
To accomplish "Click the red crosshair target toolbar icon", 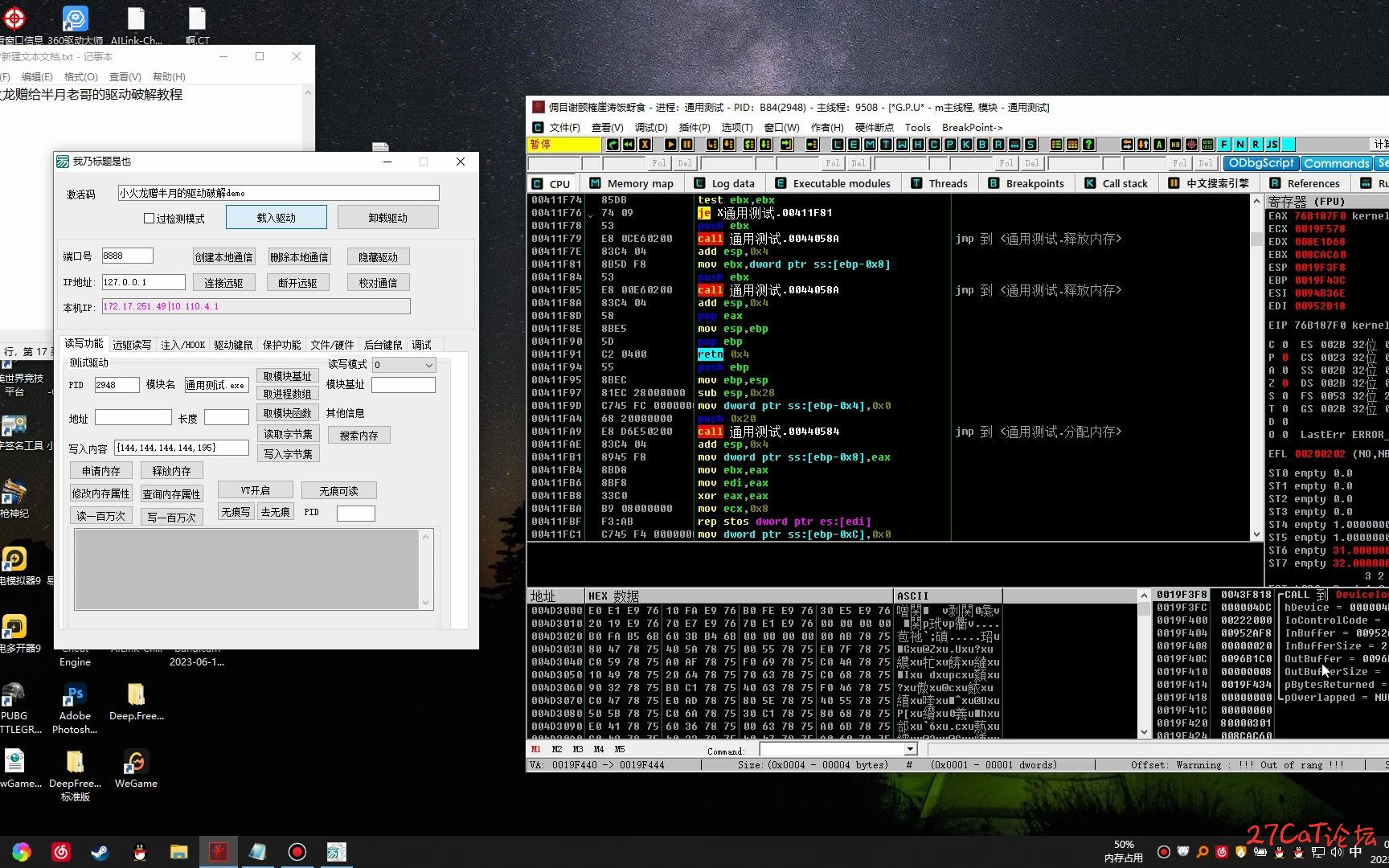I will pos(1191,145).
